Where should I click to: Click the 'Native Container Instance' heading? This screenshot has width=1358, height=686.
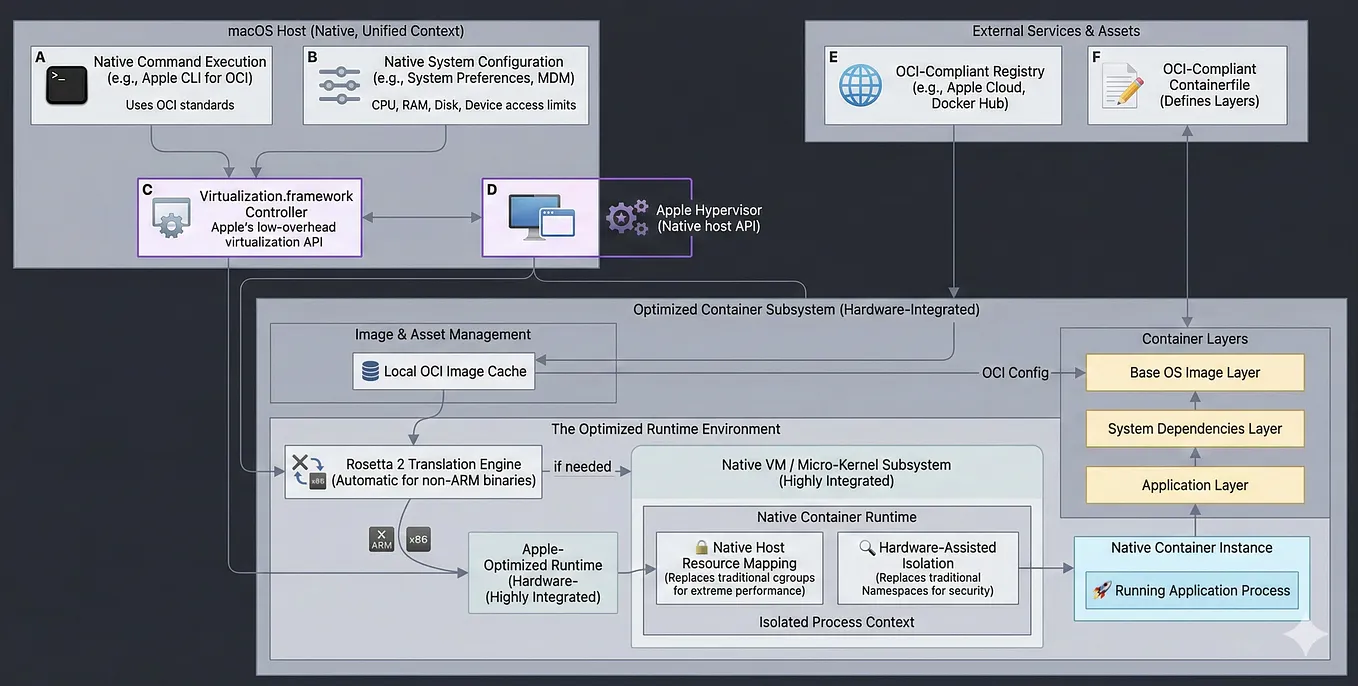point(1192,548)
